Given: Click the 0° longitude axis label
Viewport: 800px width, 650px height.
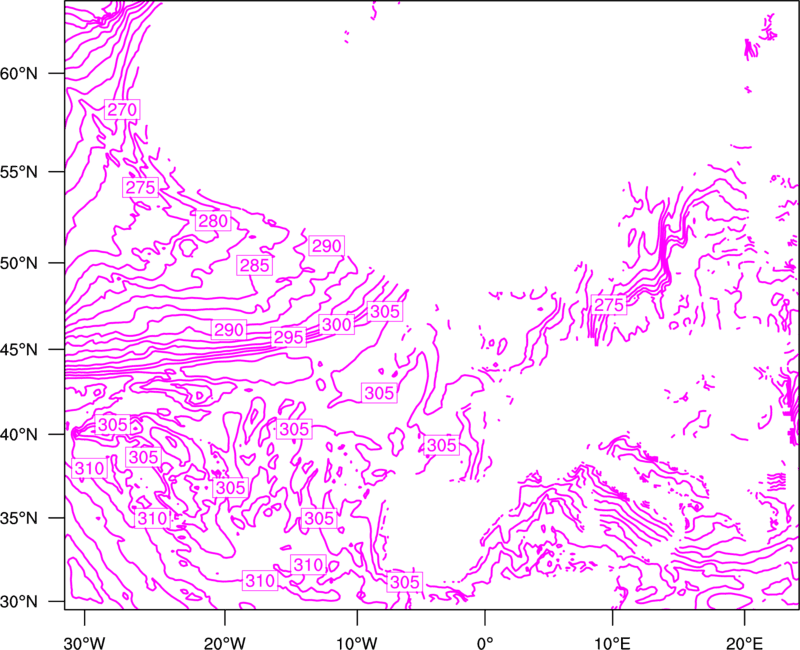Looking at the screenshot, I should [485, 643].
